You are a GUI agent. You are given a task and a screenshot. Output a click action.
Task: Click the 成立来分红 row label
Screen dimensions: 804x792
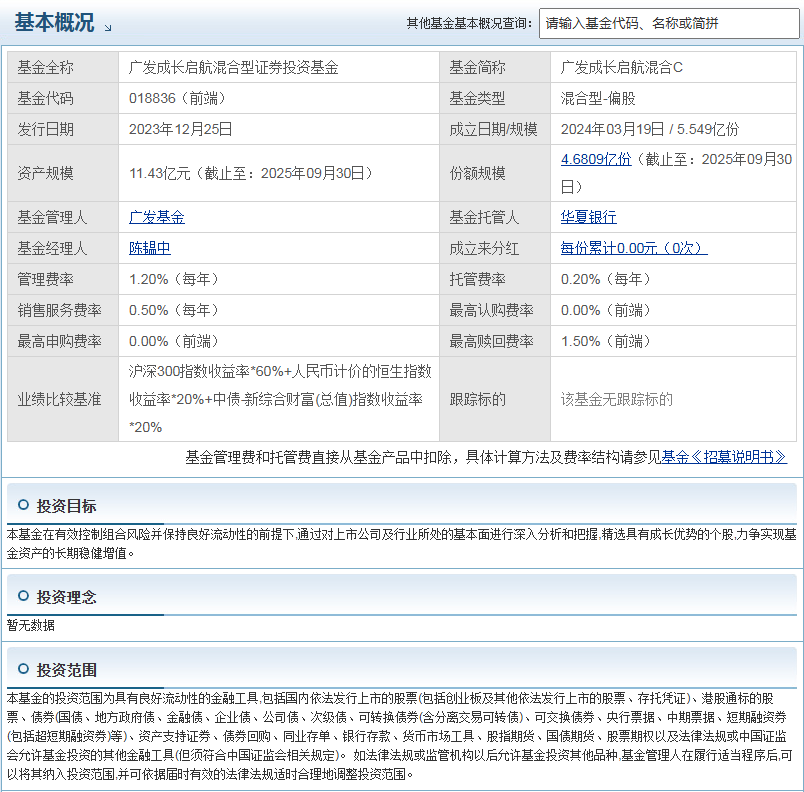coord(484,248)
